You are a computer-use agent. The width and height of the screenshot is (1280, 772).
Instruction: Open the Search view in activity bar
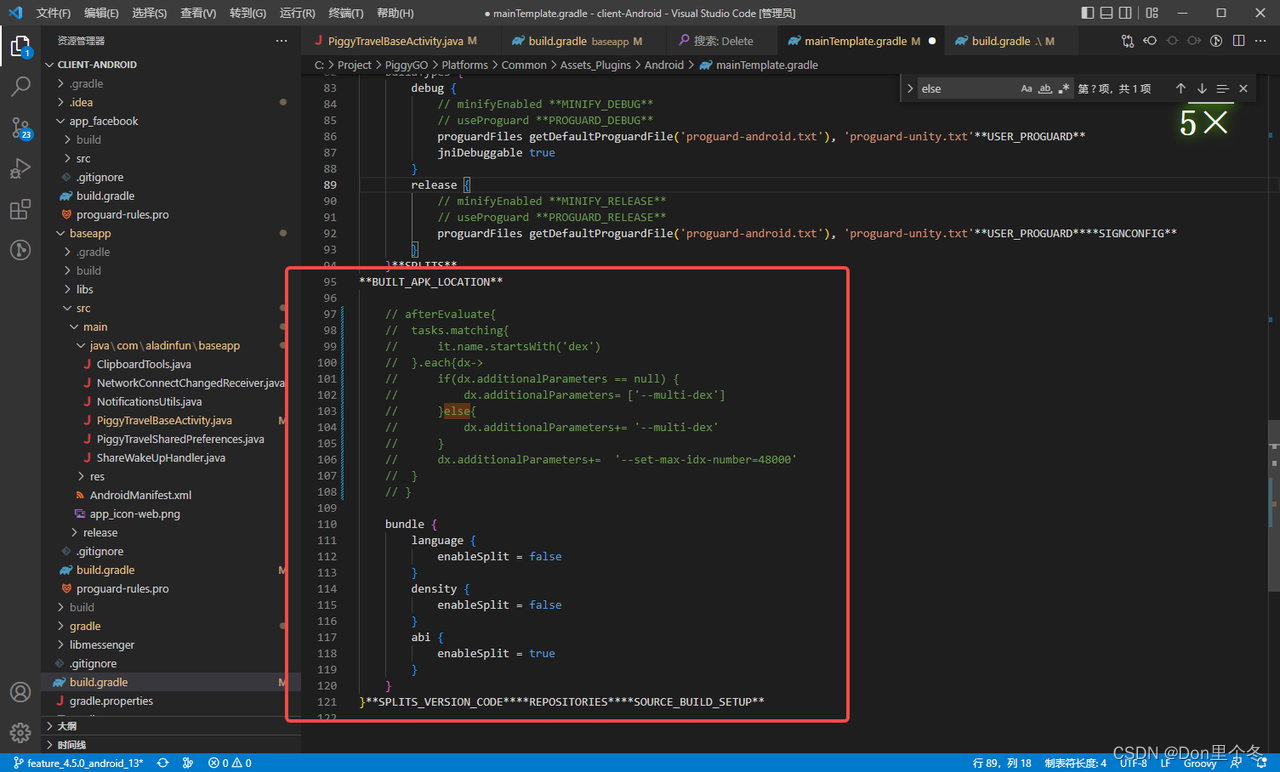(20, 87)
